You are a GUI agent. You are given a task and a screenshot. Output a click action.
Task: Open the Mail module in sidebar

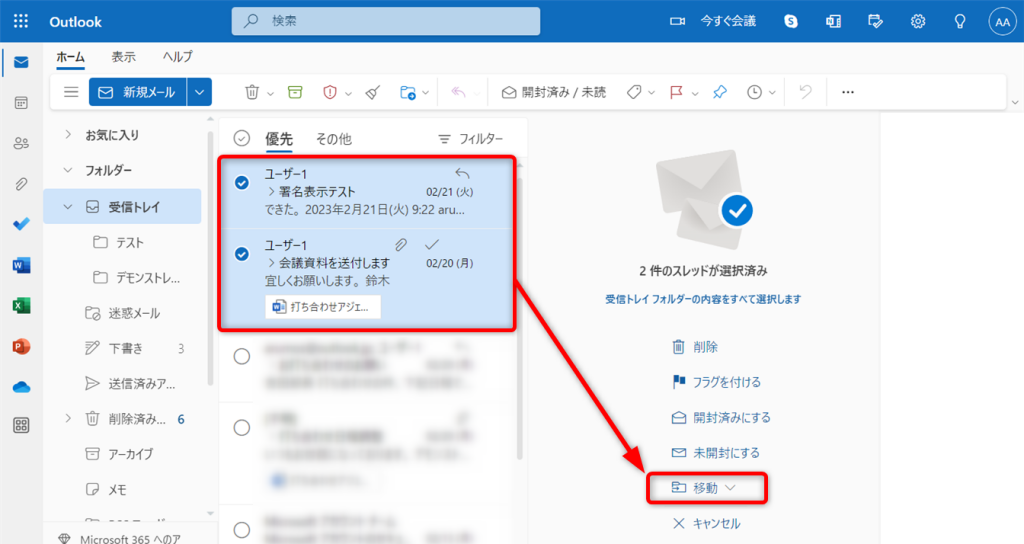pos(21,62)
